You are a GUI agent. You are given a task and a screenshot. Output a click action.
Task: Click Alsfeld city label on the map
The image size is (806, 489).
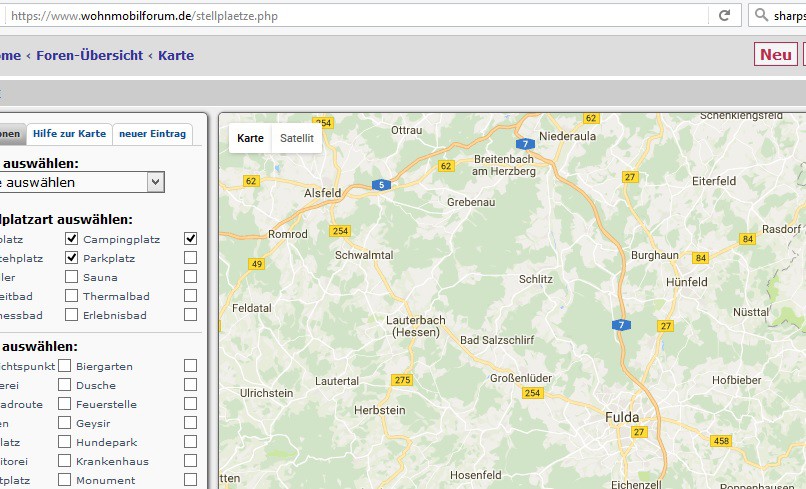(x=322, y=193)
